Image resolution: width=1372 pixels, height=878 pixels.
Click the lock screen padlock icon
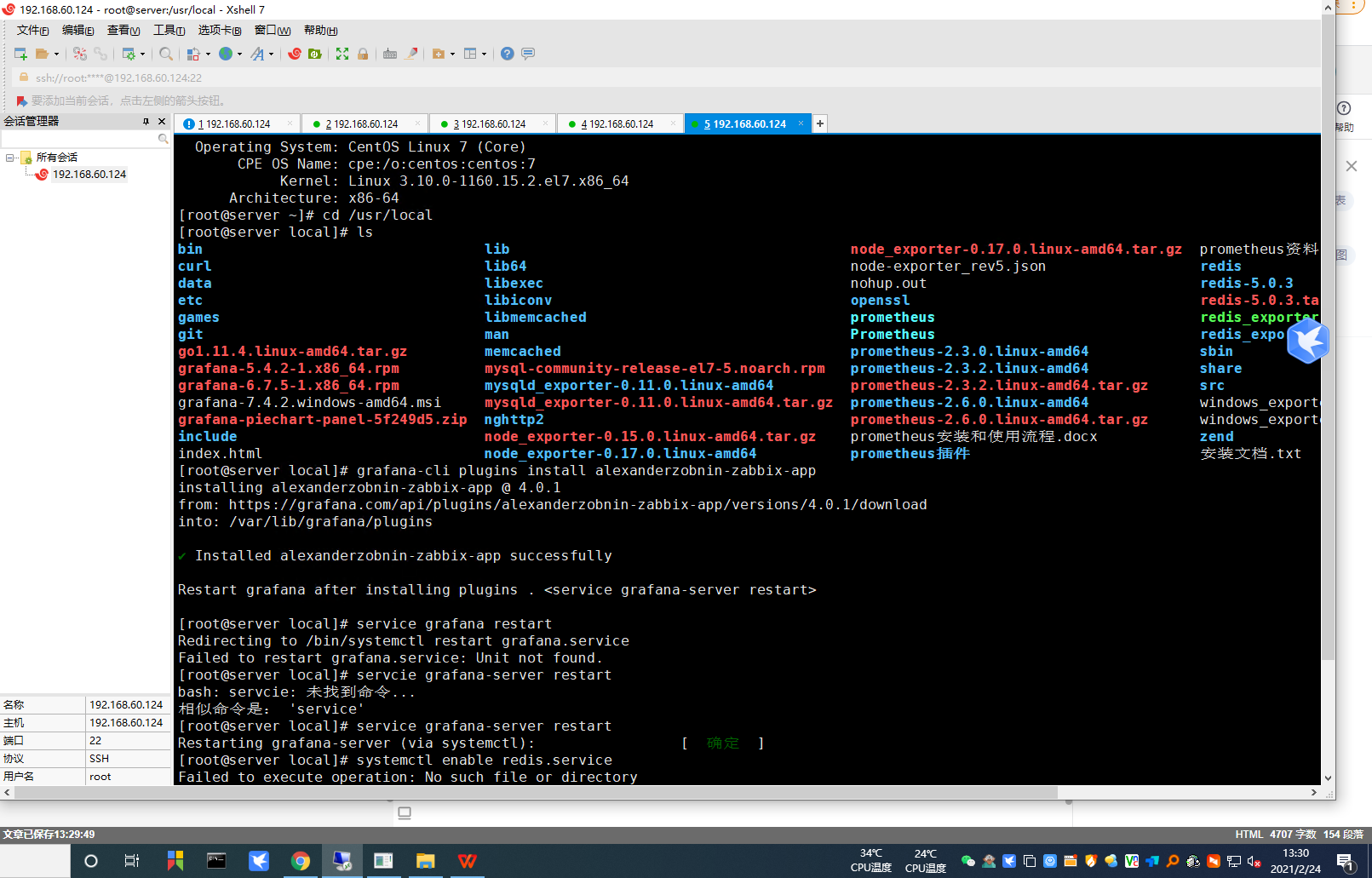[363, 54]
